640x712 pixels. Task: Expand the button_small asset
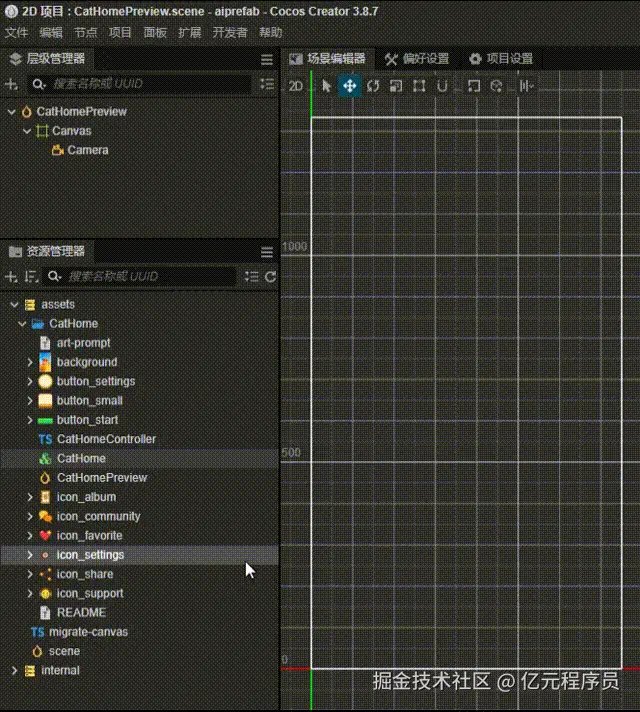[30, 400]
